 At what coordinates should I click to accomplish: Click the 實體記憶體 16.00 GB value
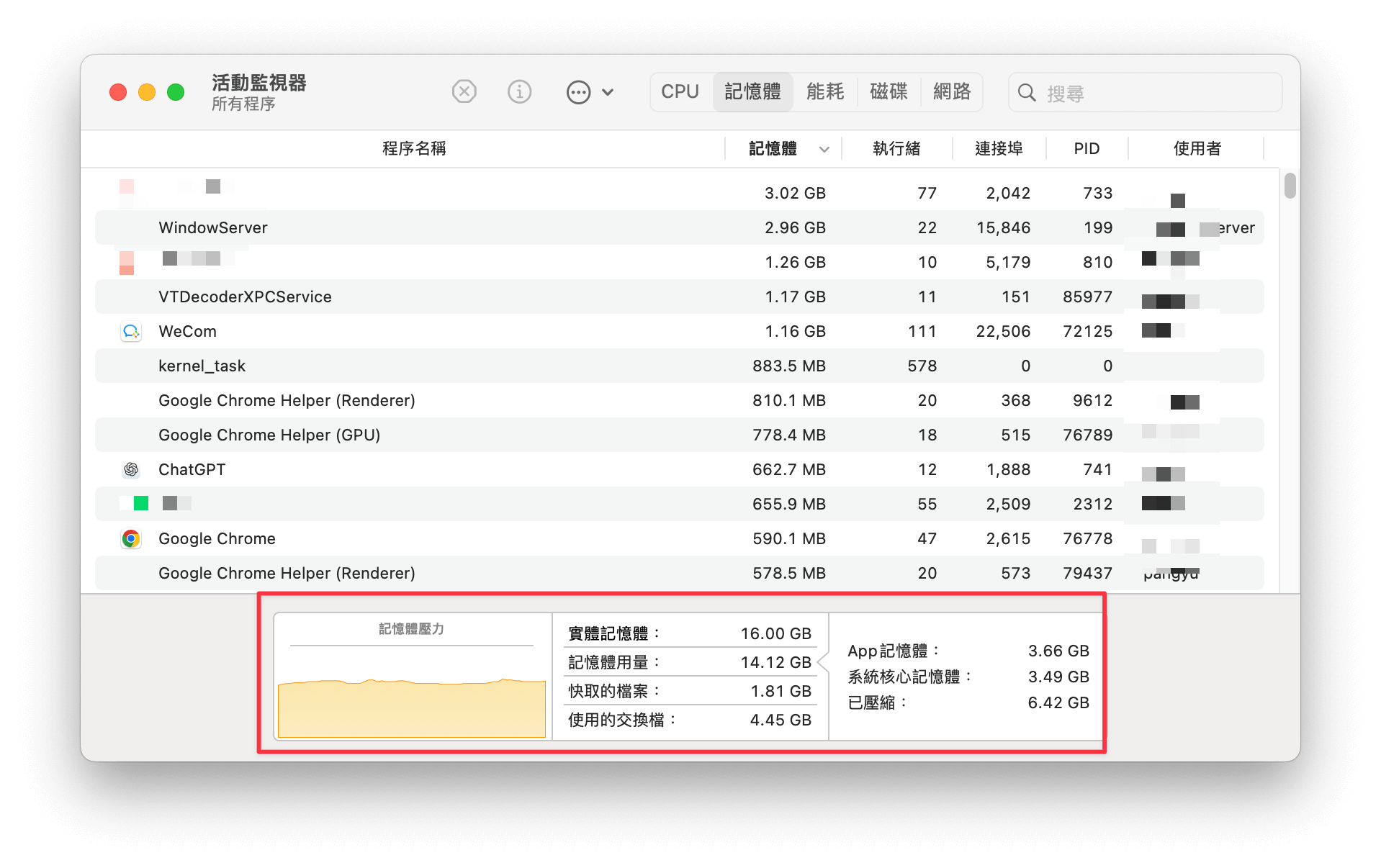(775, 633)
